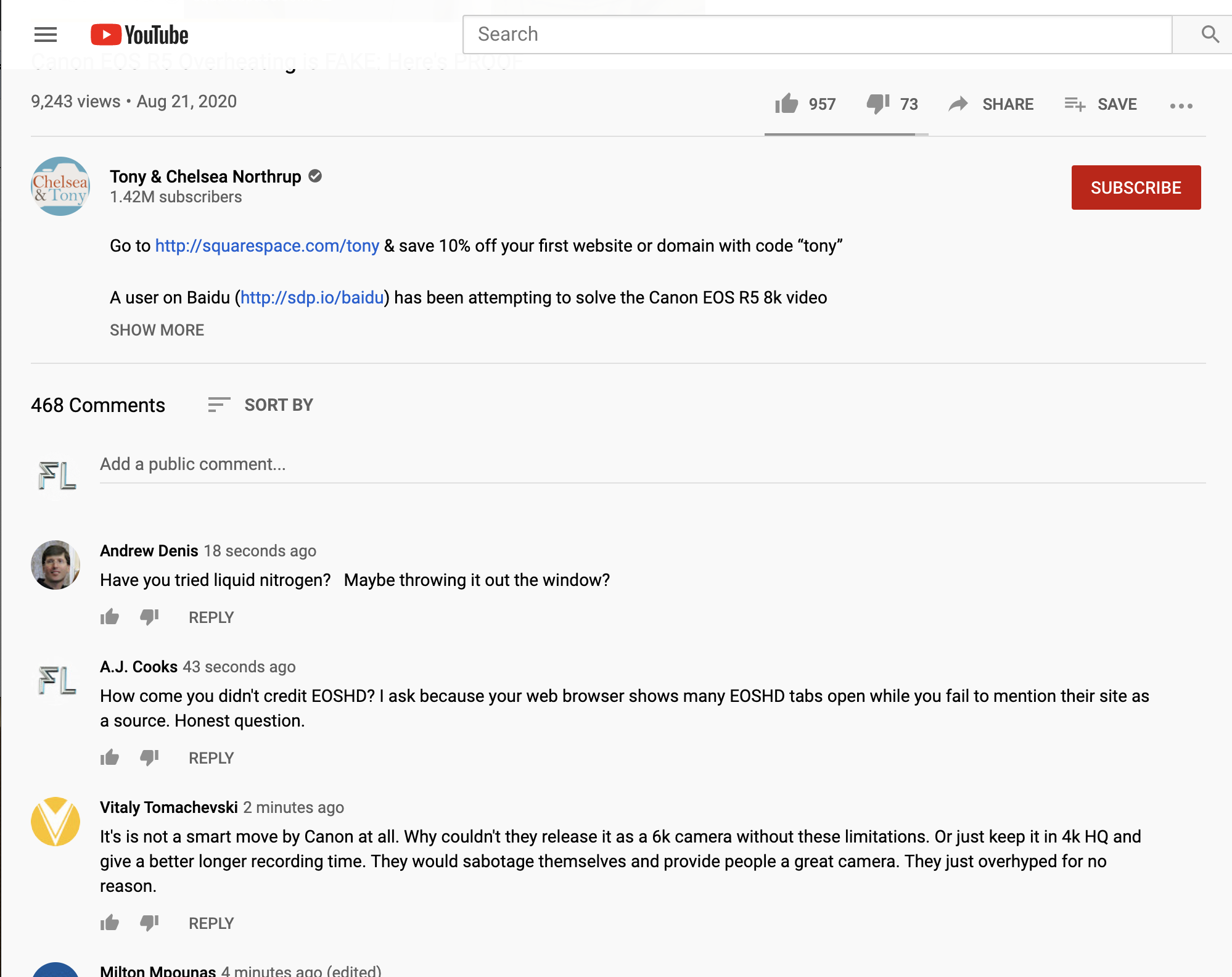This screenshot has width=1232, height=977.
Task: Dislike Vitaly Tomachevski's comment
Action: [x=149, y=923]
